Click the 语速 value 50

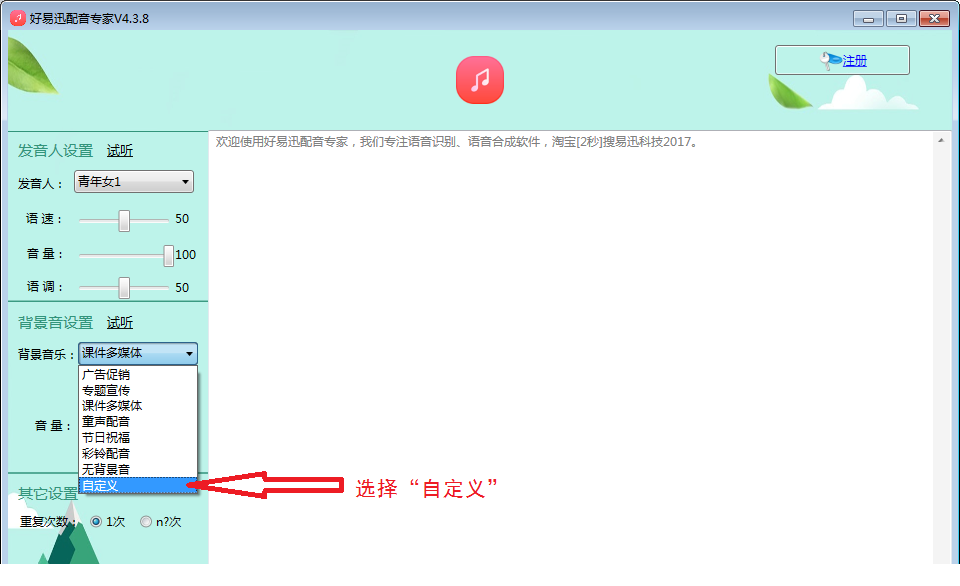tap(182, 219)
